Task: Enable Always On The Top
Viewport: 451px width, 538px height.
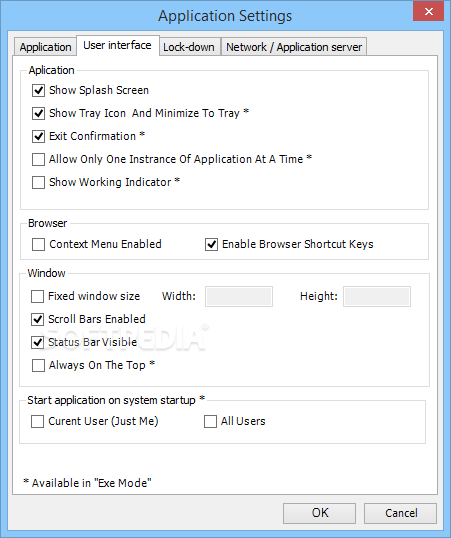Action: [38, 365]
